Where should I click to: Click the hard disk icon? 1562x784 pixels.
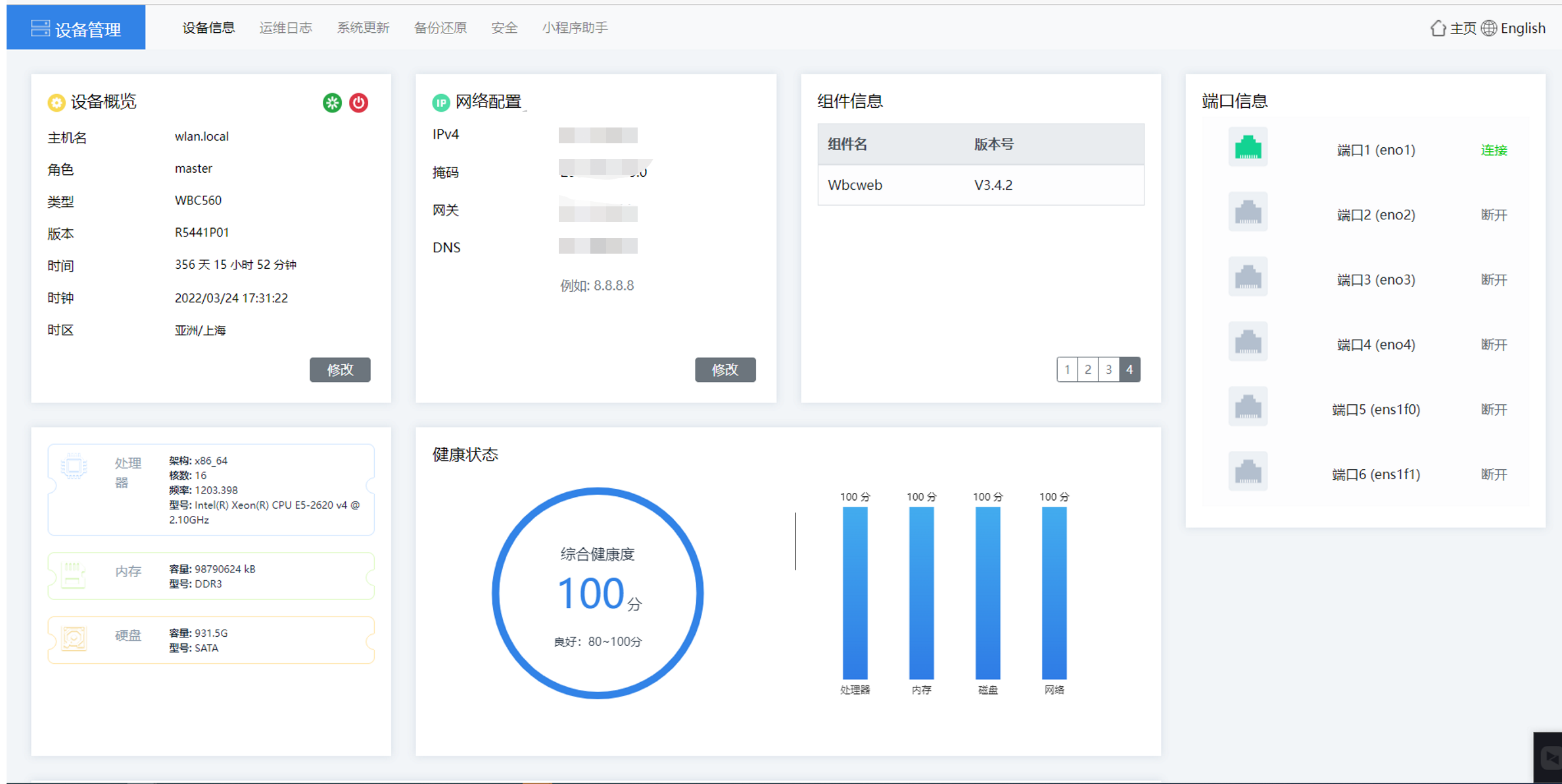point(74,638)
